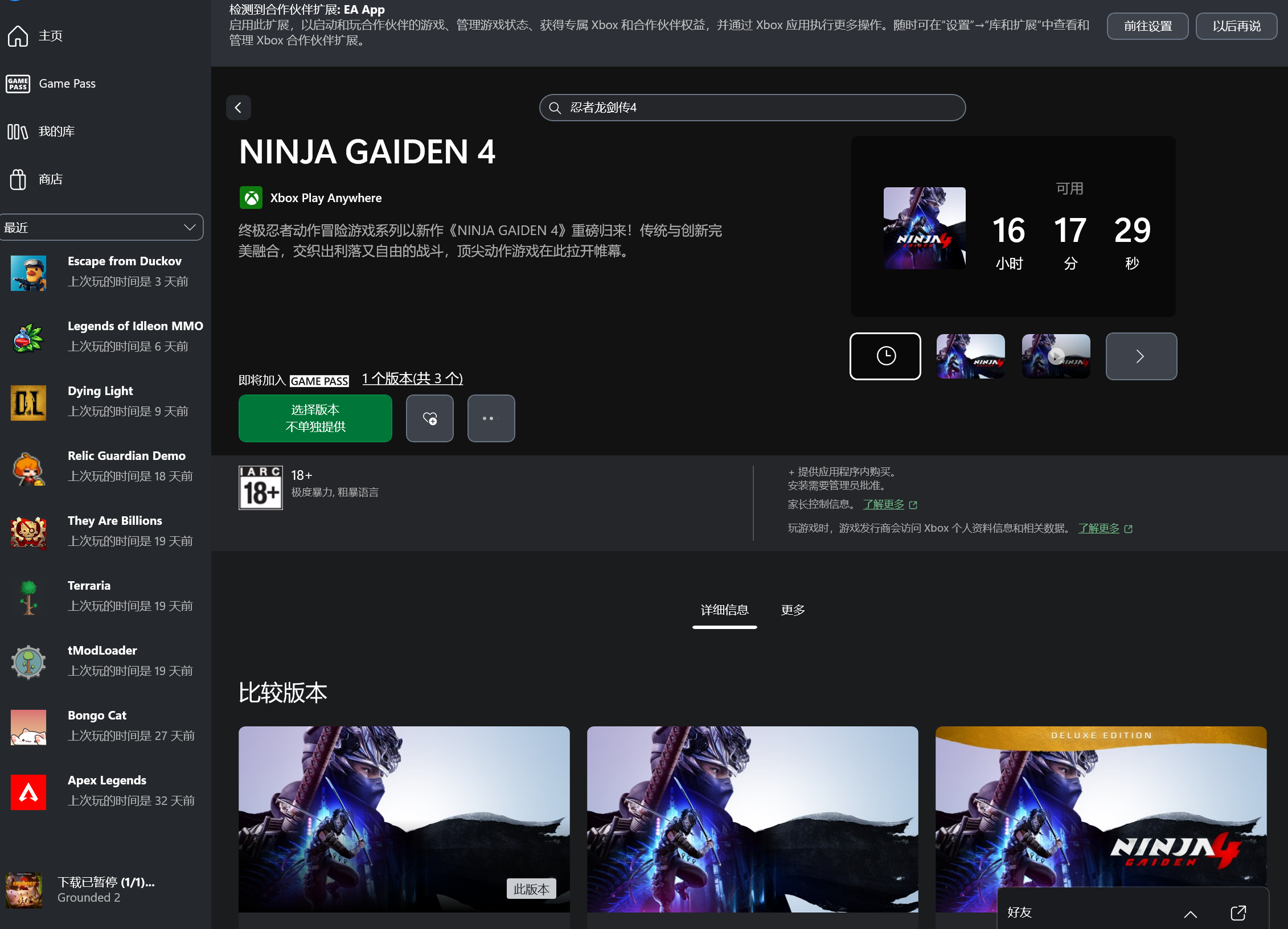Open the Store (商店) bag icon
This screenshot has width=1288, height=929.
click(x=18, y=179)
